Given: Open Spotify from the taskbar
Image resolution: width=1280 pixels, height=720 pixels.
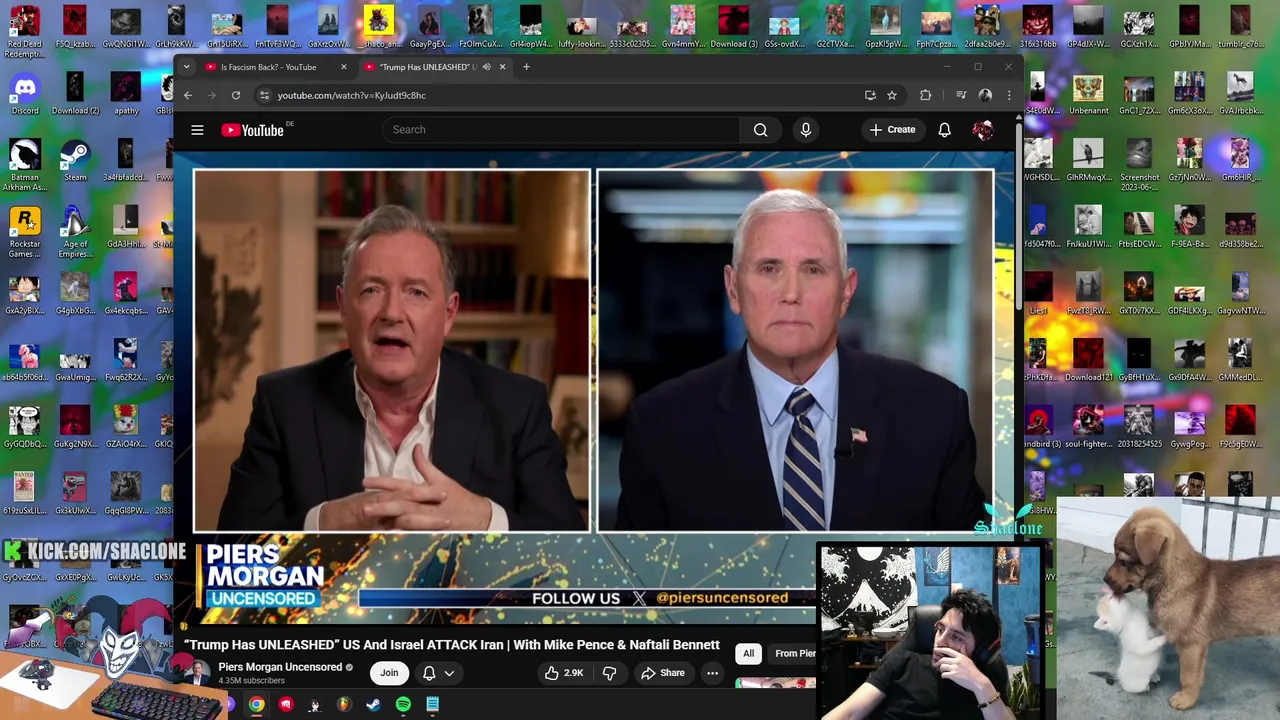Looking at the screenshot, I should (x=403, y=705).
